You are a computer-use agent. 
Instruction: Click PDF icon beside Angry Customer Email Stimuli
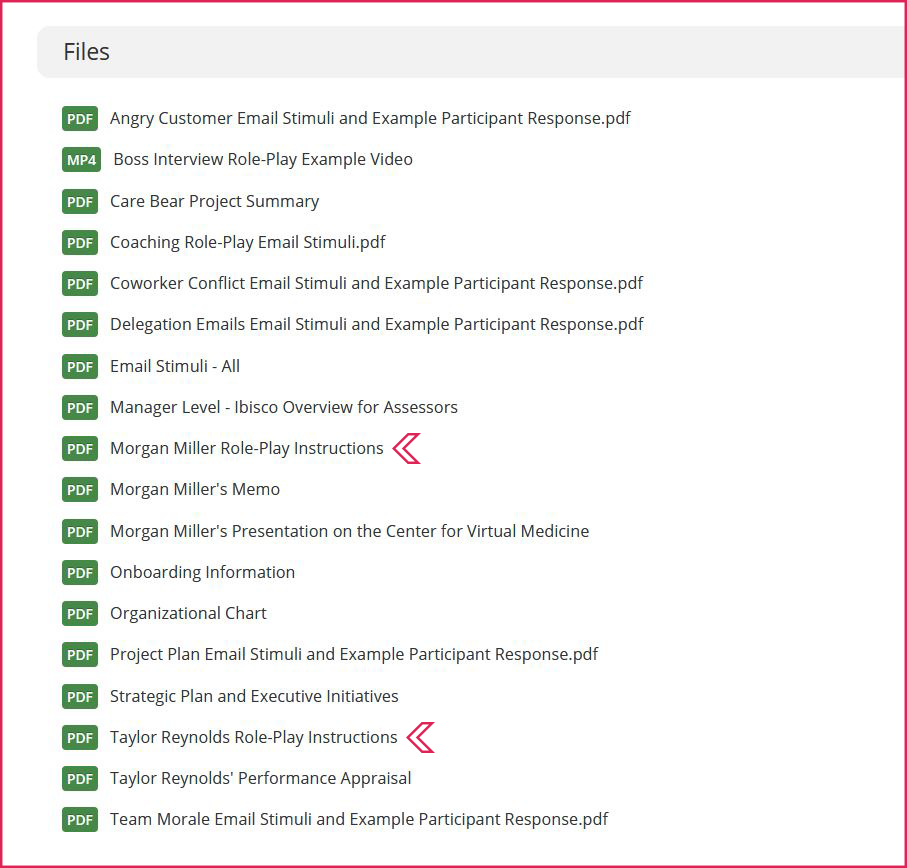tap(80, 119)
